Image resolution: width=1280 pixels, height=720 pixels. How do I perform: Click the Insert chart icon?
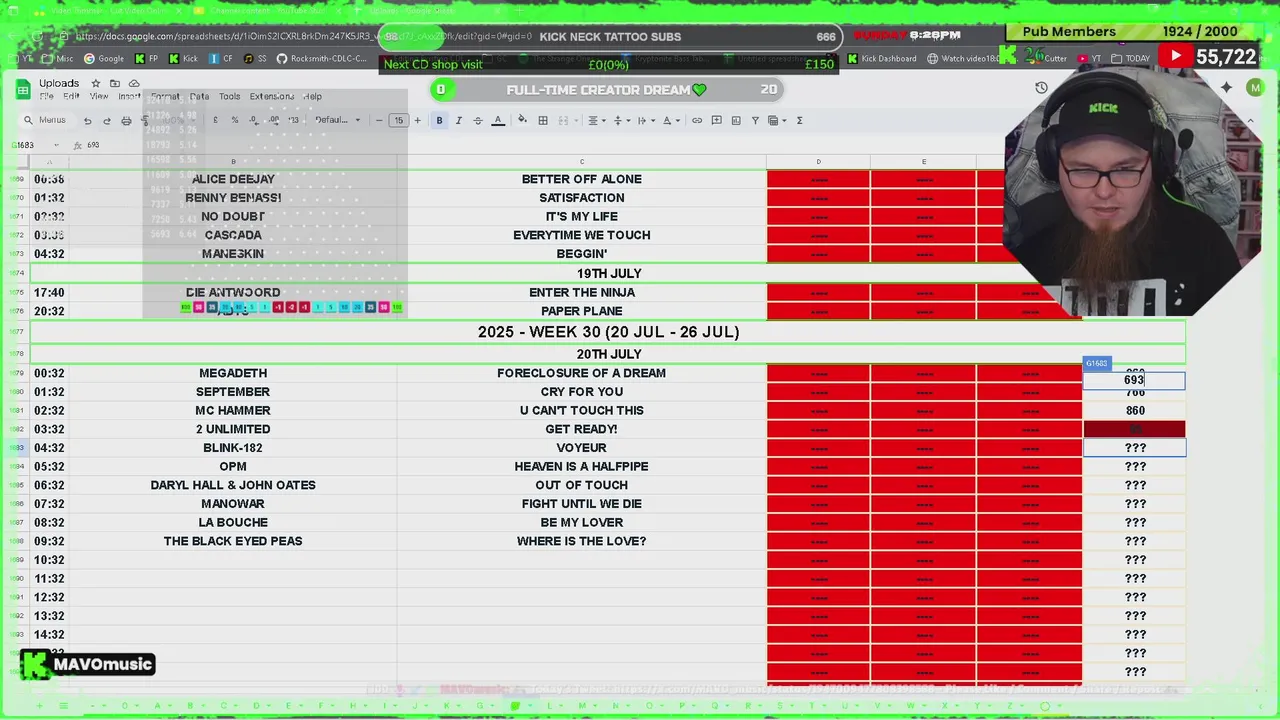pos(736,121)
